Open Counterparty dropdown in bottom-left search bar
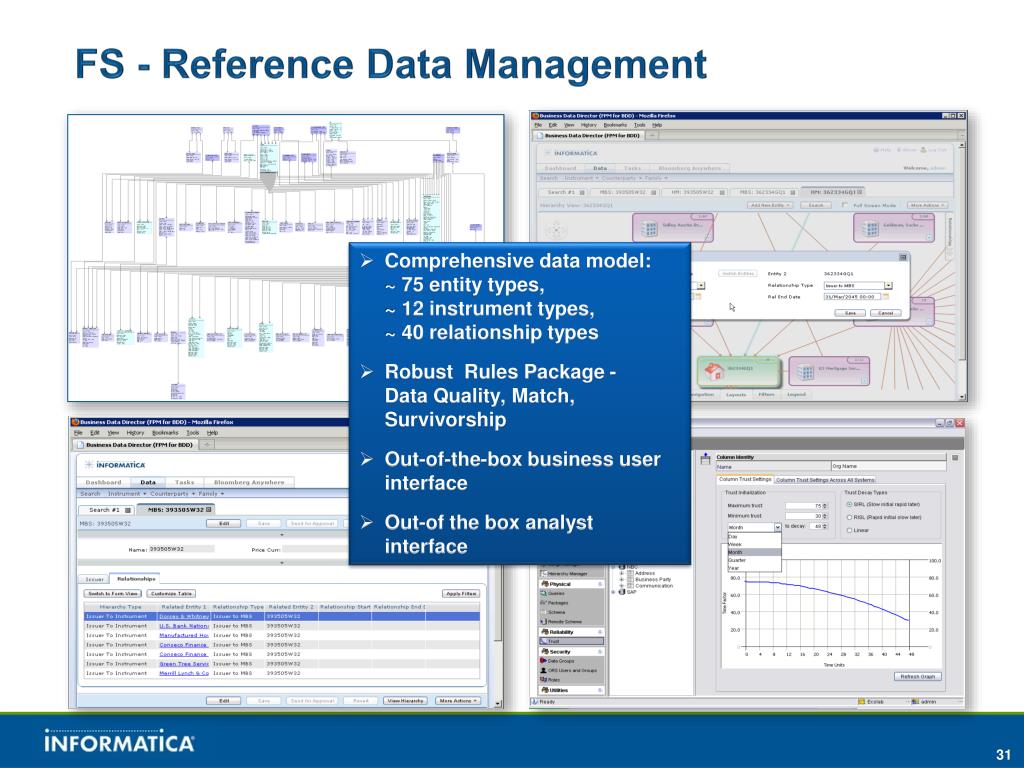 [x=172, y=494]
